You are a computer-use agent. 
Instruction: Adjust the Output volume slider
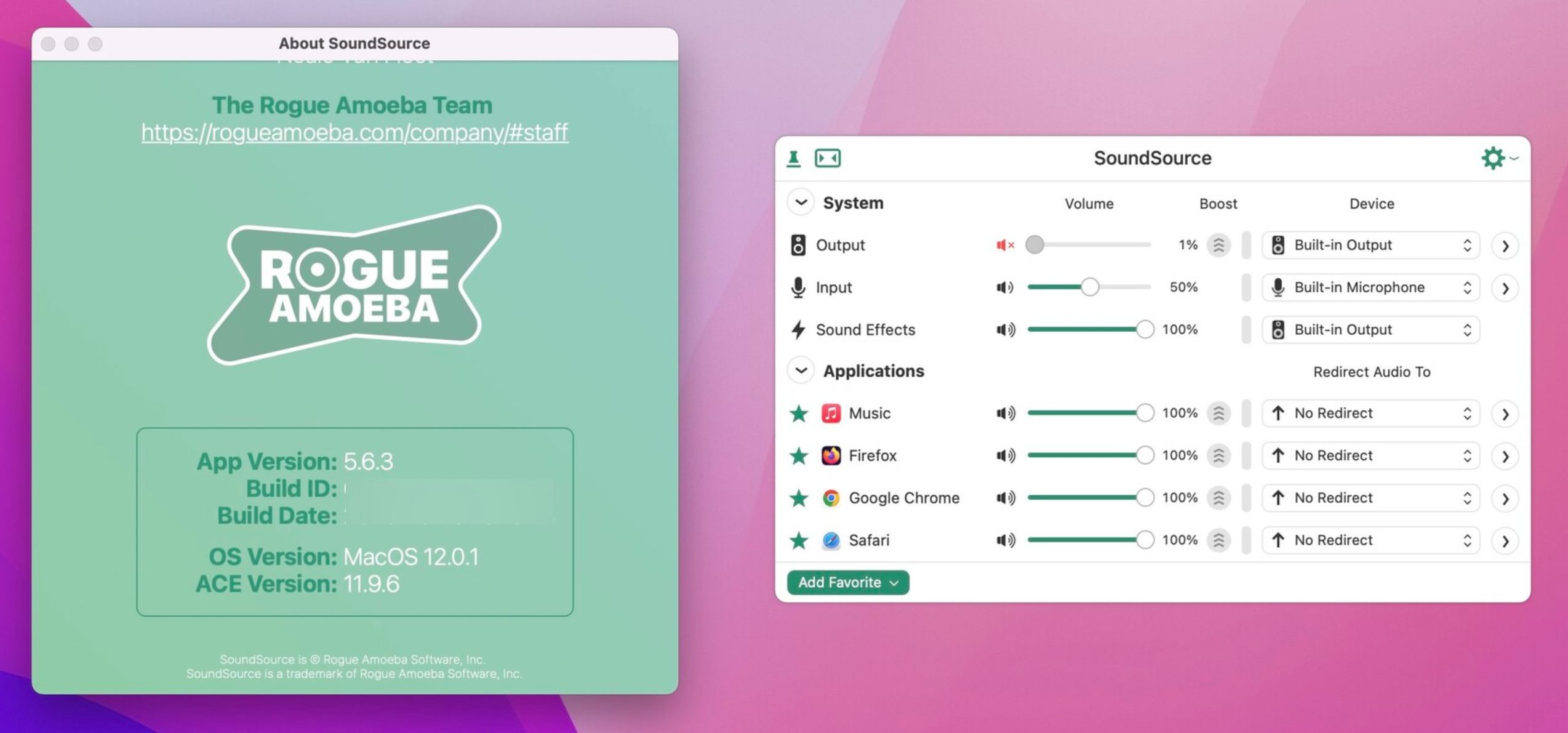pyautogui.click(x=1089, y=245)
